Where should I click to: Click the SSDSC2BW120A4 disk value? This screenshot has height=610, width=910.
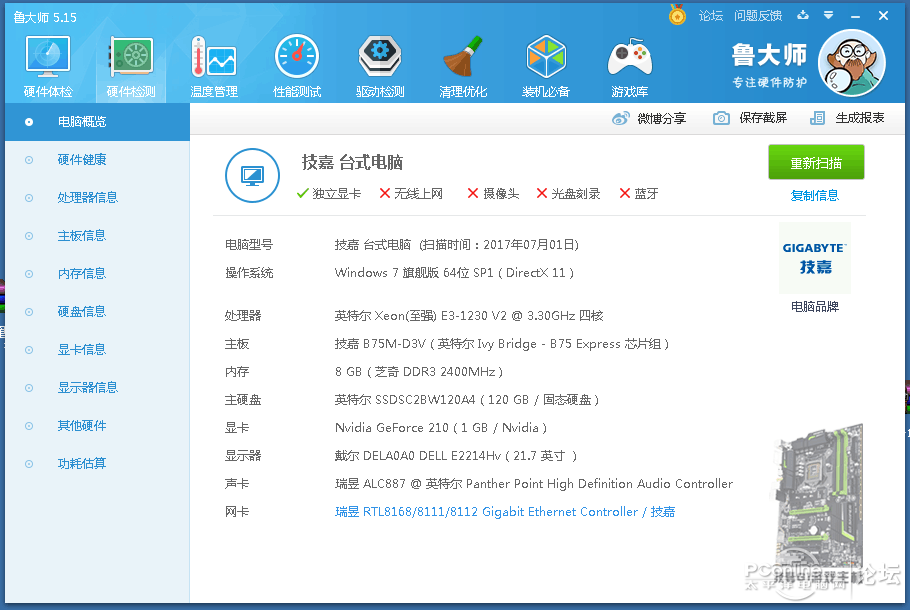467,400
